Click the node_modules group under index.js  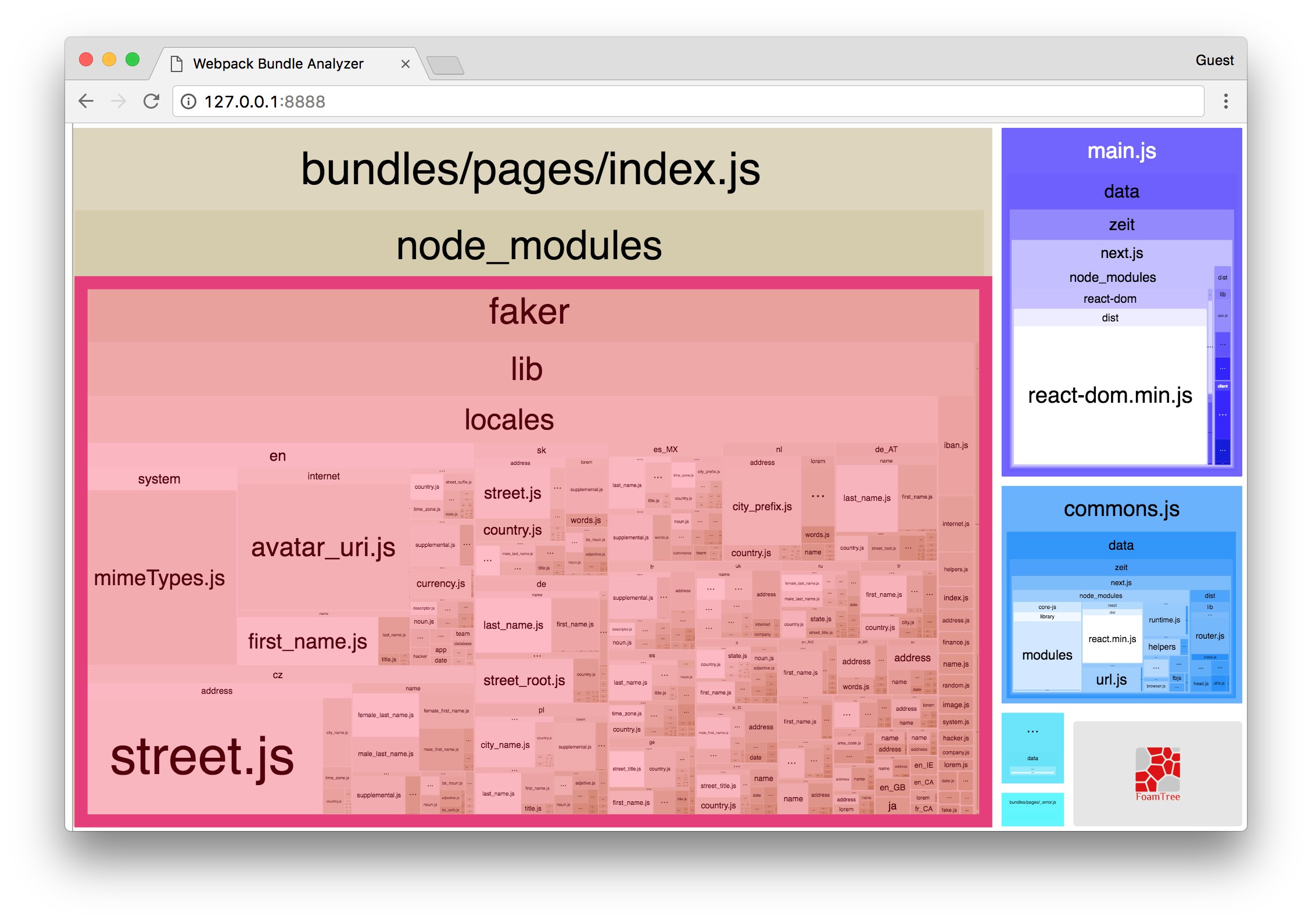coord(529,245)
